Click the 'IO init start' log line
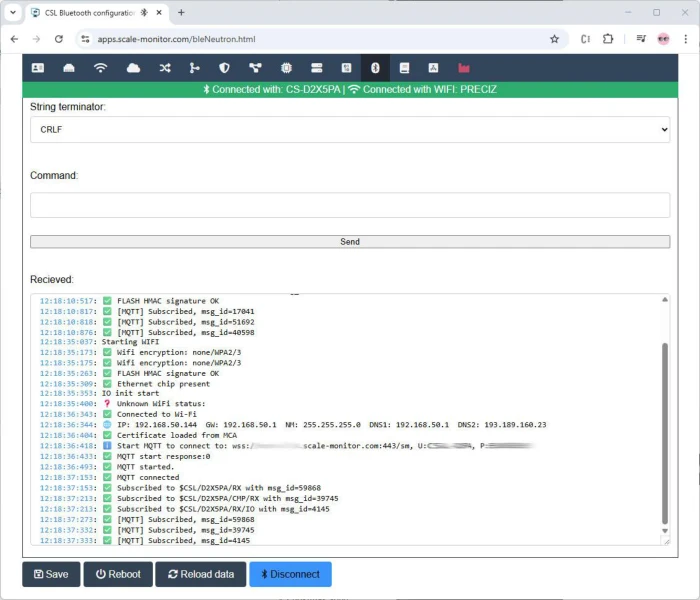The height and width of the screenshot is (600, 700). [99, 393]
